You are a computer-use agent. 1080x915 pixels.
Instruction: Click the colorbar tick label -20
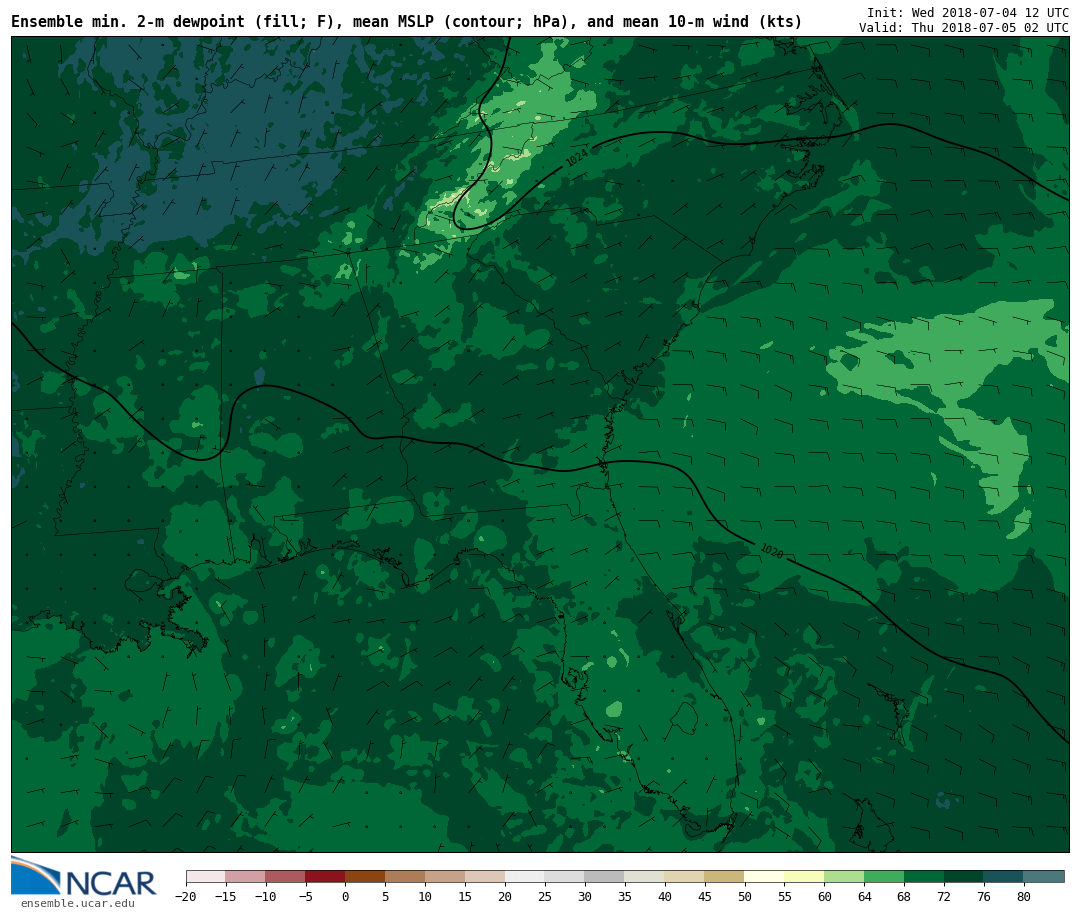[x=184, y=897]
